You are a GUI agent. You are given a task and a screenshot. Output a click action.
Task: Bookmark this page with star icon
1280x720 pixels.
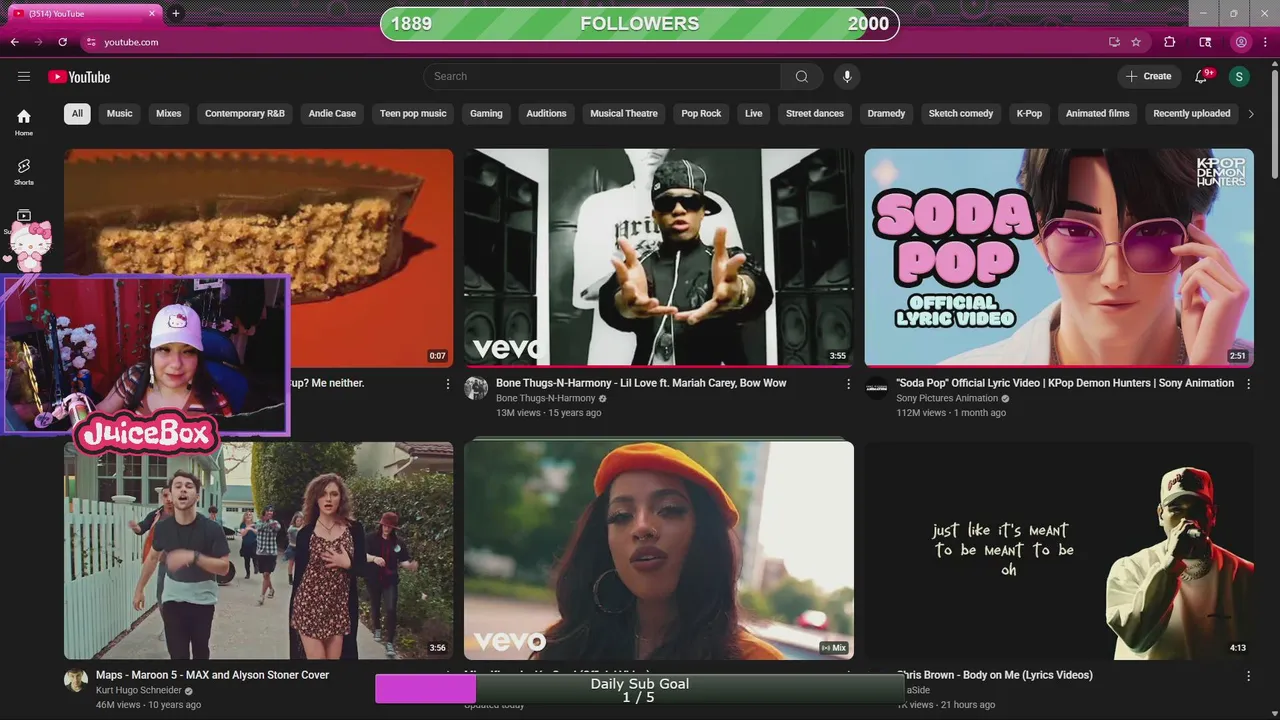[x=1136, y=42]
